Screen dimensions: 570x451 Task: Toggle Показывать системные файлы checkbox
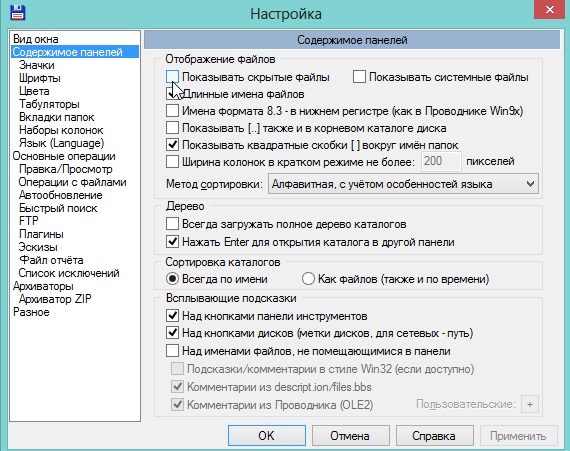tap(359, 77)
